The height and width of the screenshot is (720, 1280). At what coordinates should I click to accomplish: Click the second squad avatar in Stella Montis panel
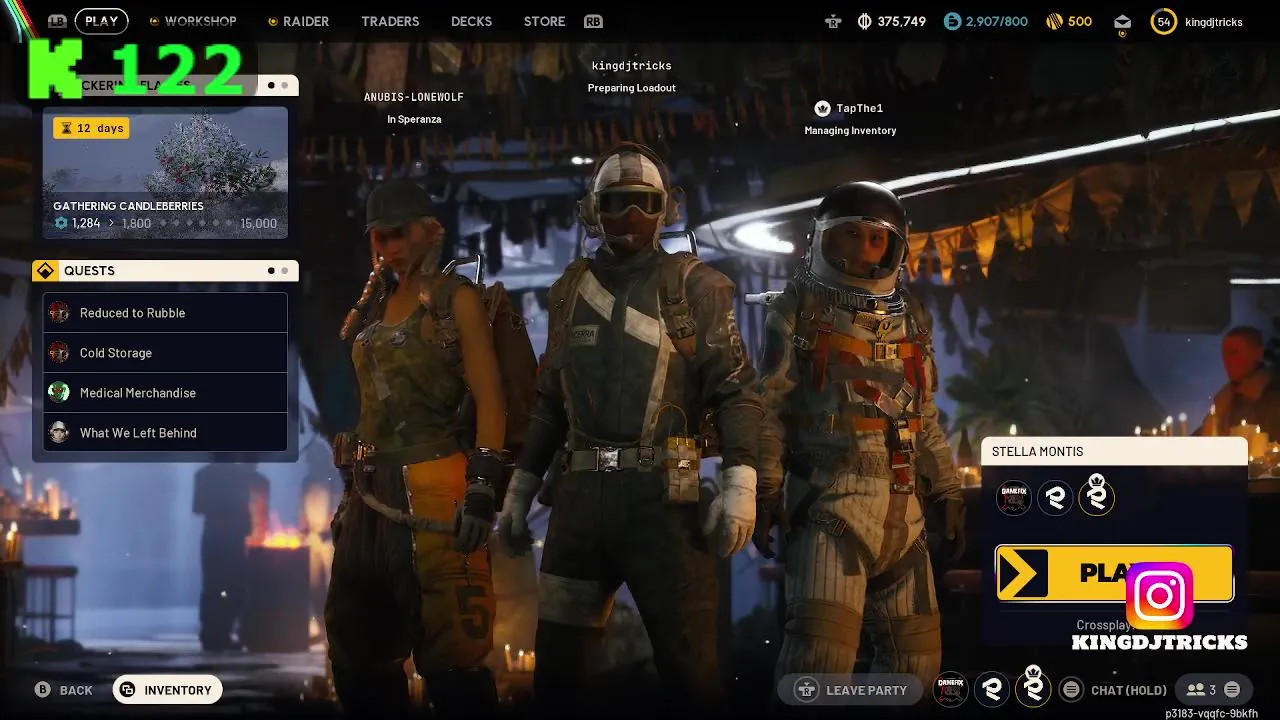coord(1055,497)
